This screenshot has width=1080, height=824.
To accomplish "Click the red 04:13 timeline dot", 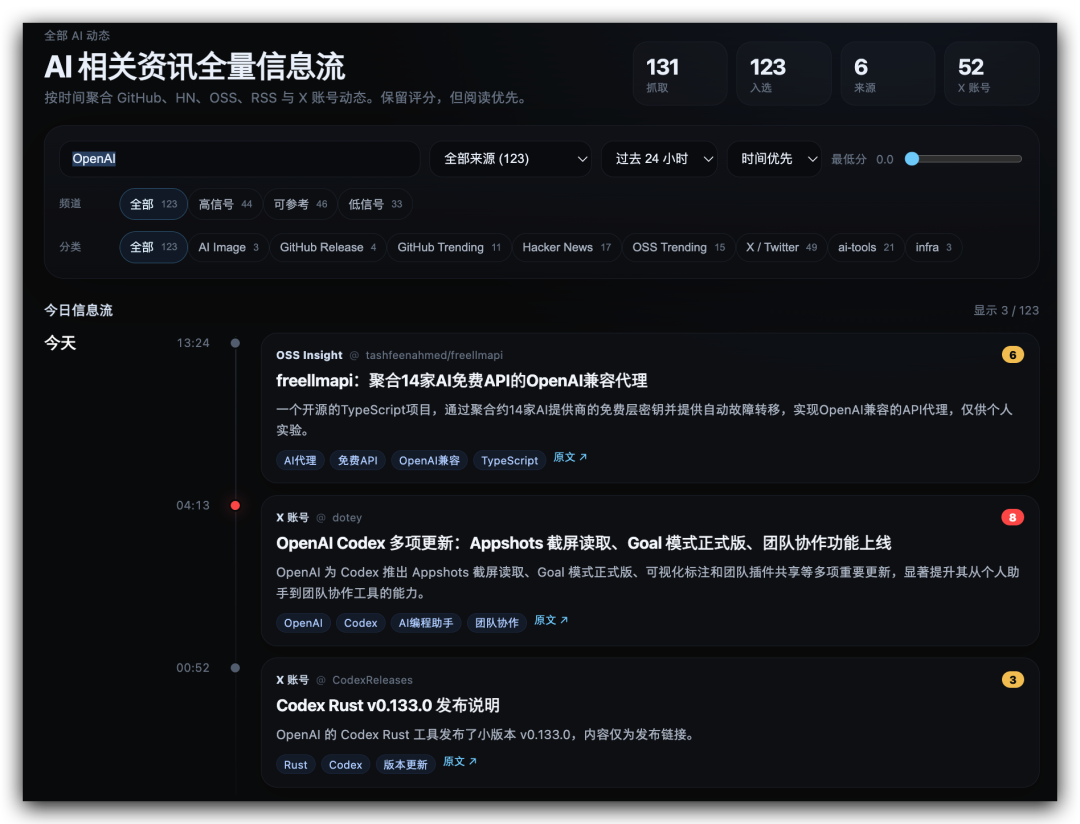I will pyautogui.click(x=236, y=506).
